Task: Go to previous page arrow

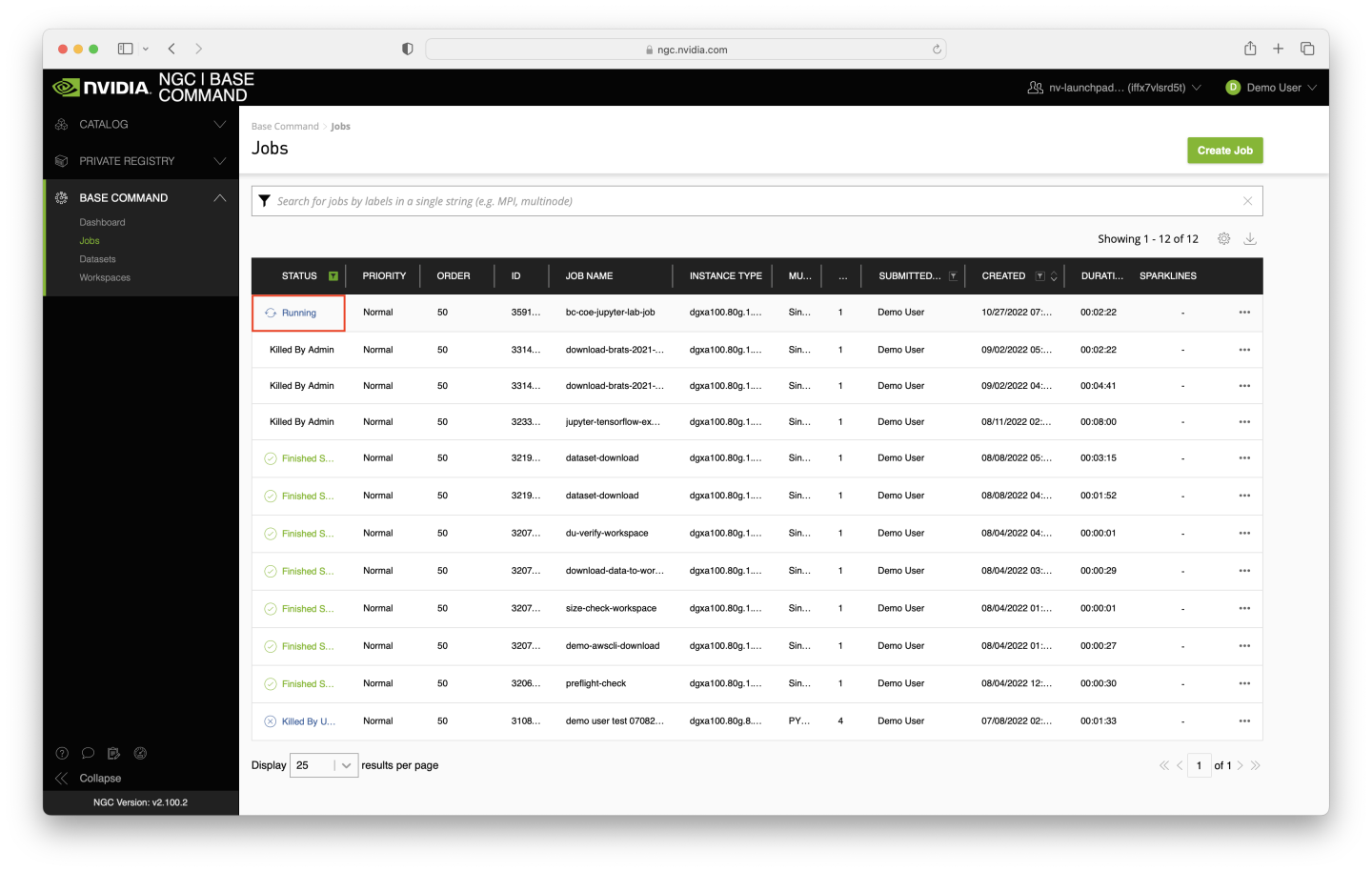Action: coord(1180,766)
